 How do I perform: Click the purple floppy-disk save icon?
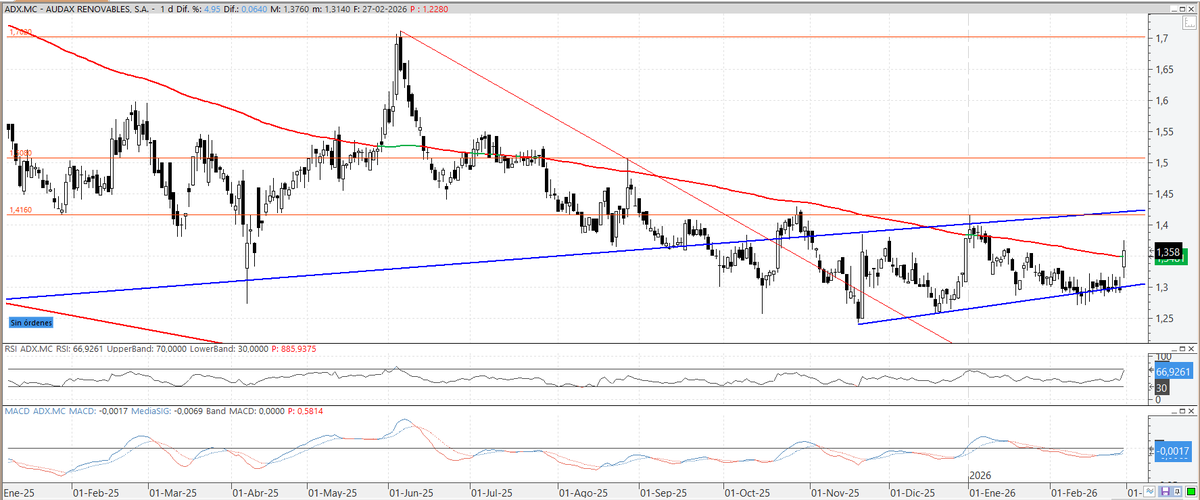pos(1165,491)
